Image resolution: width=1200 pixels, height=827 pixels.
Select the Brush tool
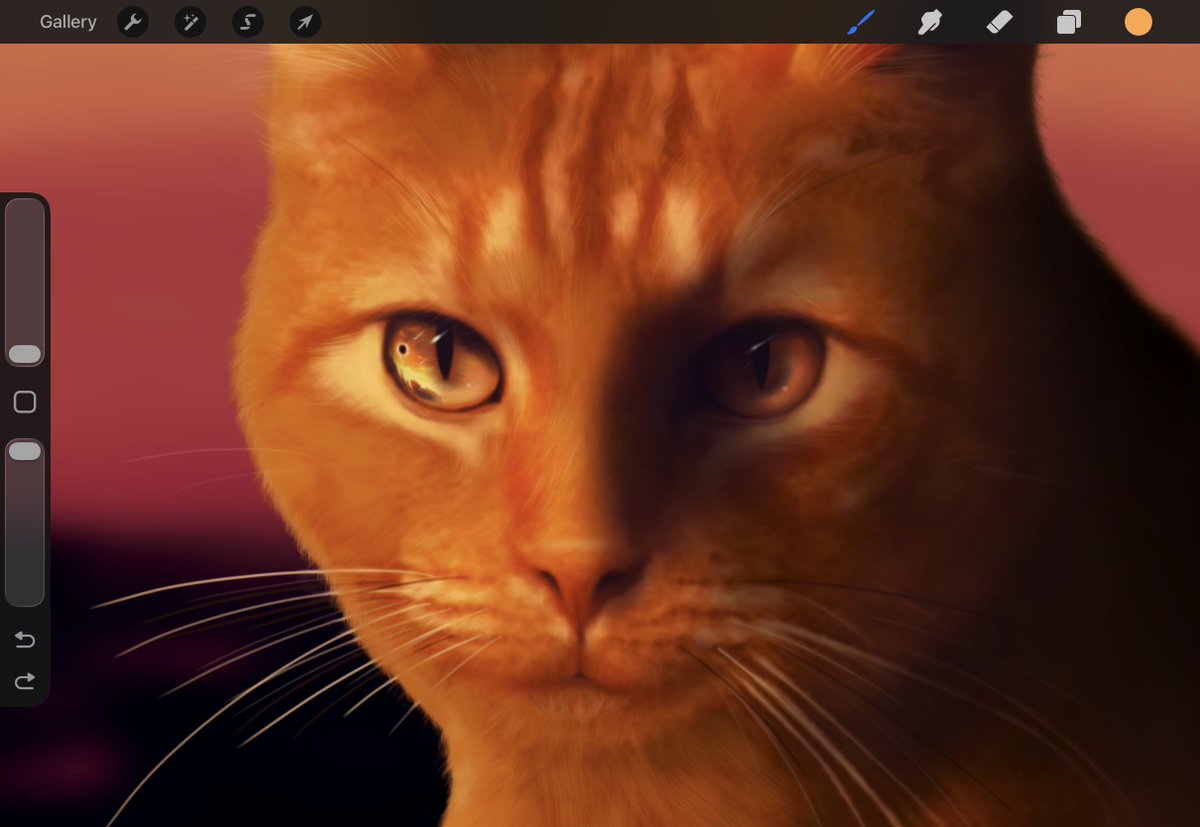click(861, 22)
